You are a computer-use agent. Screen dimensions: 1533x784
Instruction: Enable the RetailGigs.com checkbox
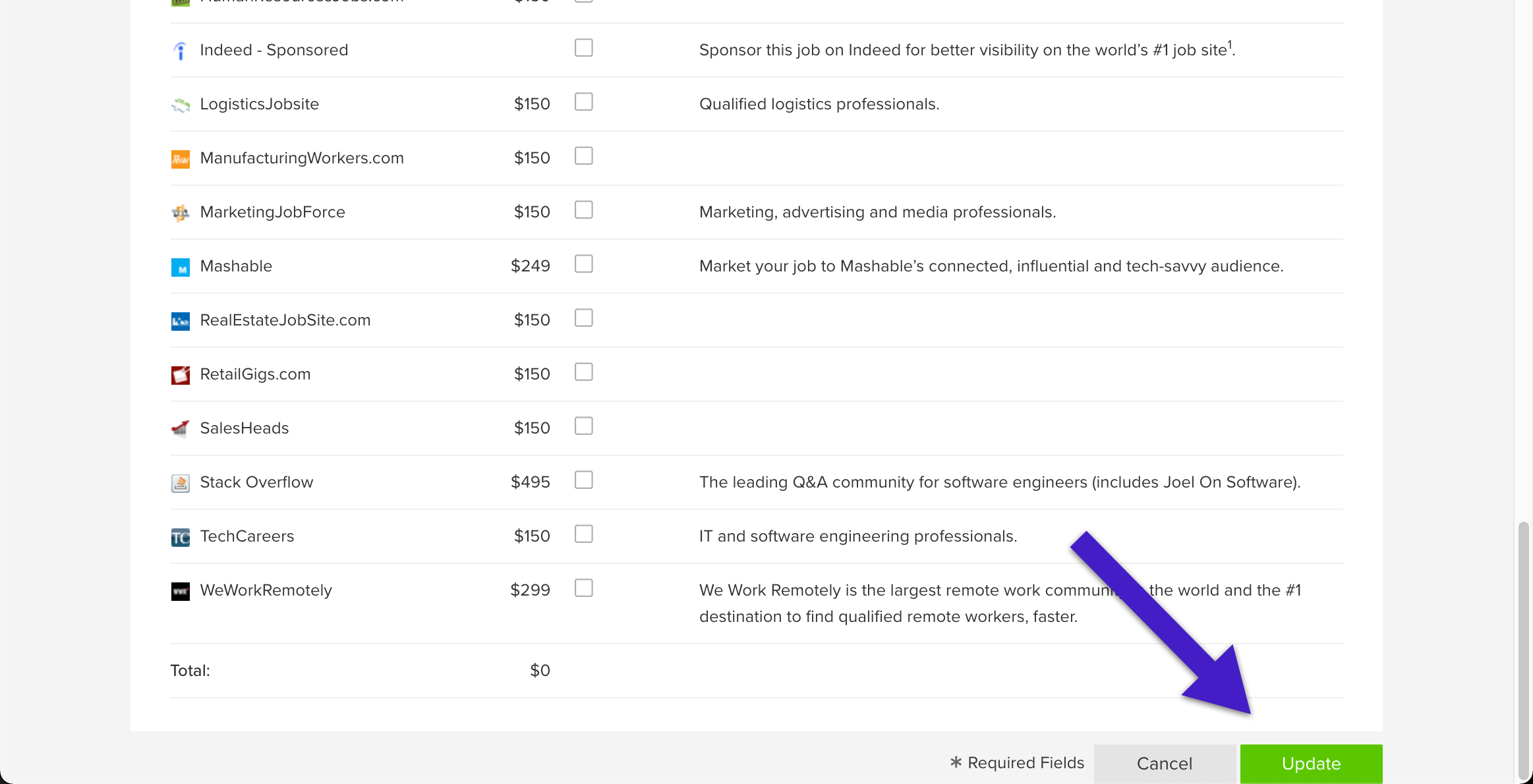tap(583, 372)
